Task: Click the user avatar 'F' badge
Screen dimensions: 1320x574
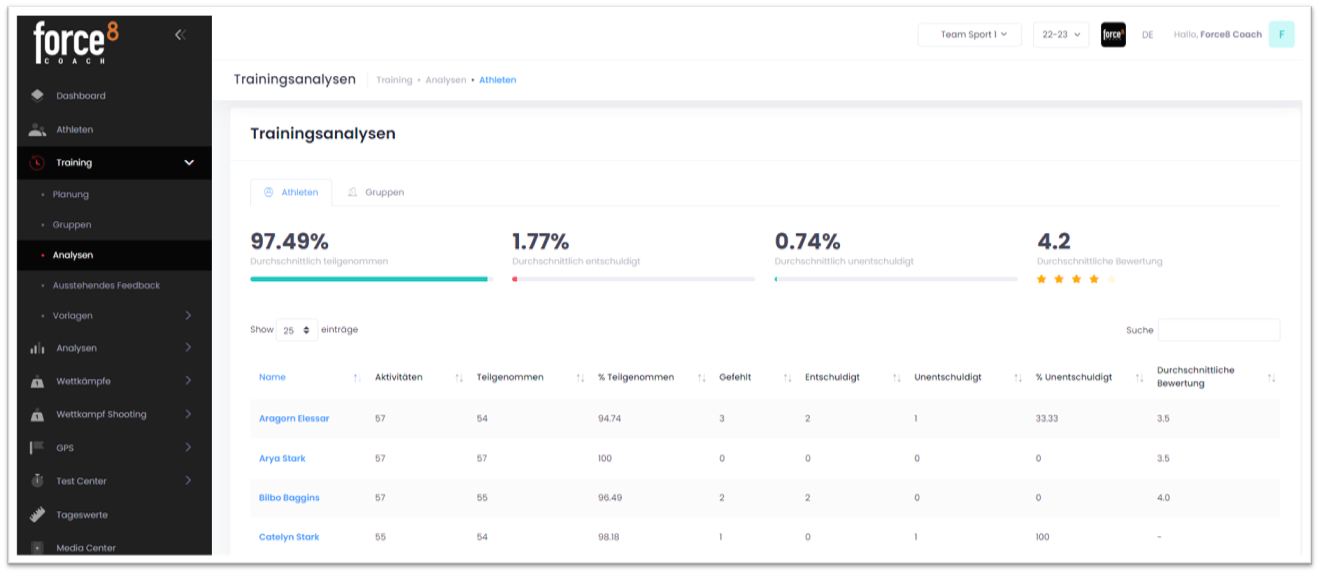Action: coord(1281,35)
